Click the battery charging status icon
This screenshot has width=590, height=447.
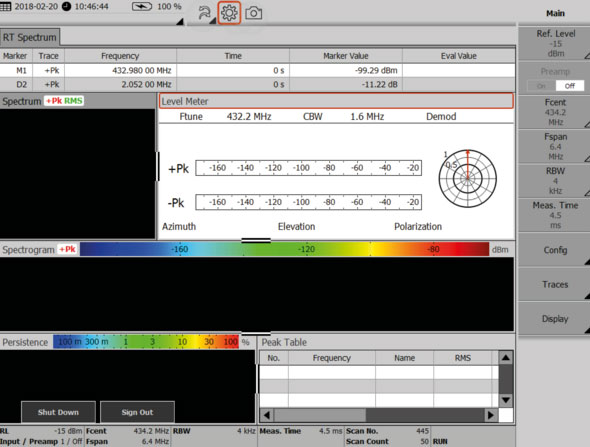pos(142,6)
